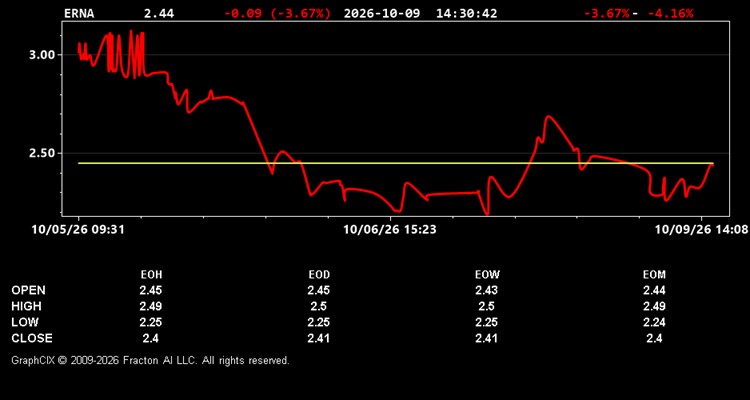Select the EOW column header

point(486,275)
